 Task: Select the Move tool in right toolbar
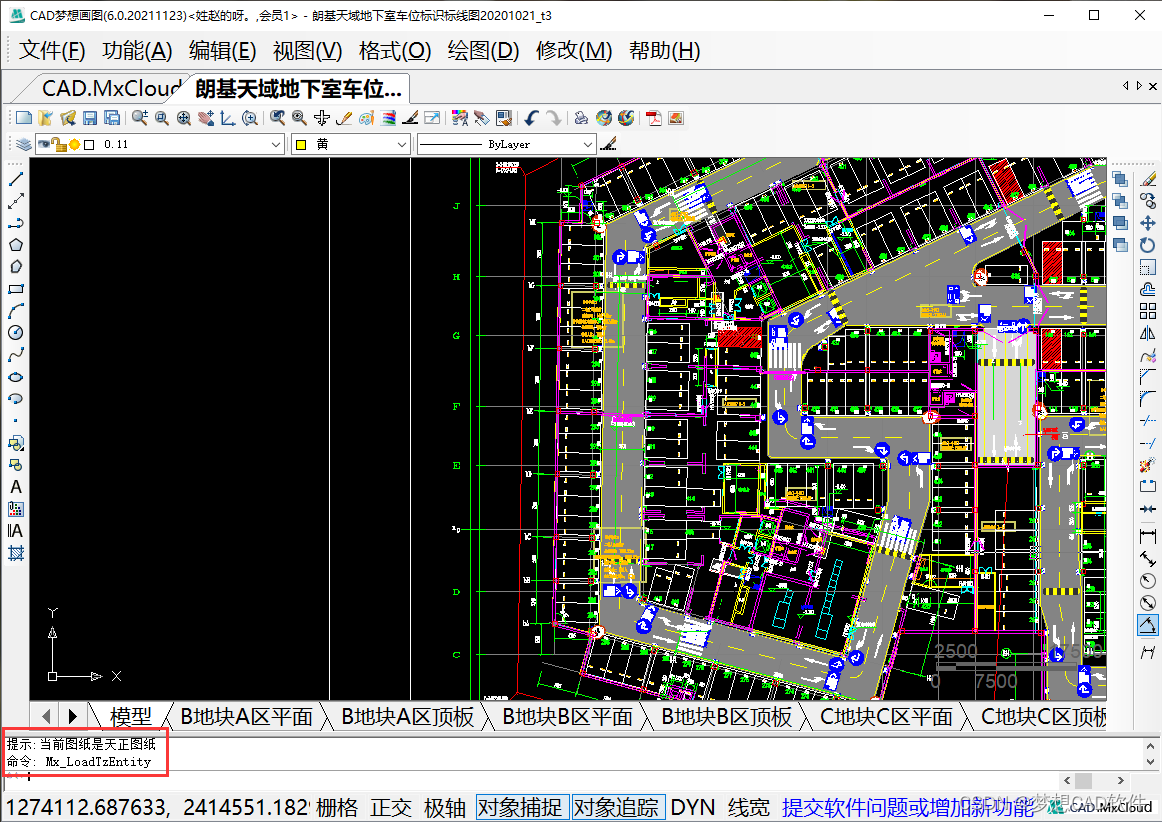pos(1147,222)
